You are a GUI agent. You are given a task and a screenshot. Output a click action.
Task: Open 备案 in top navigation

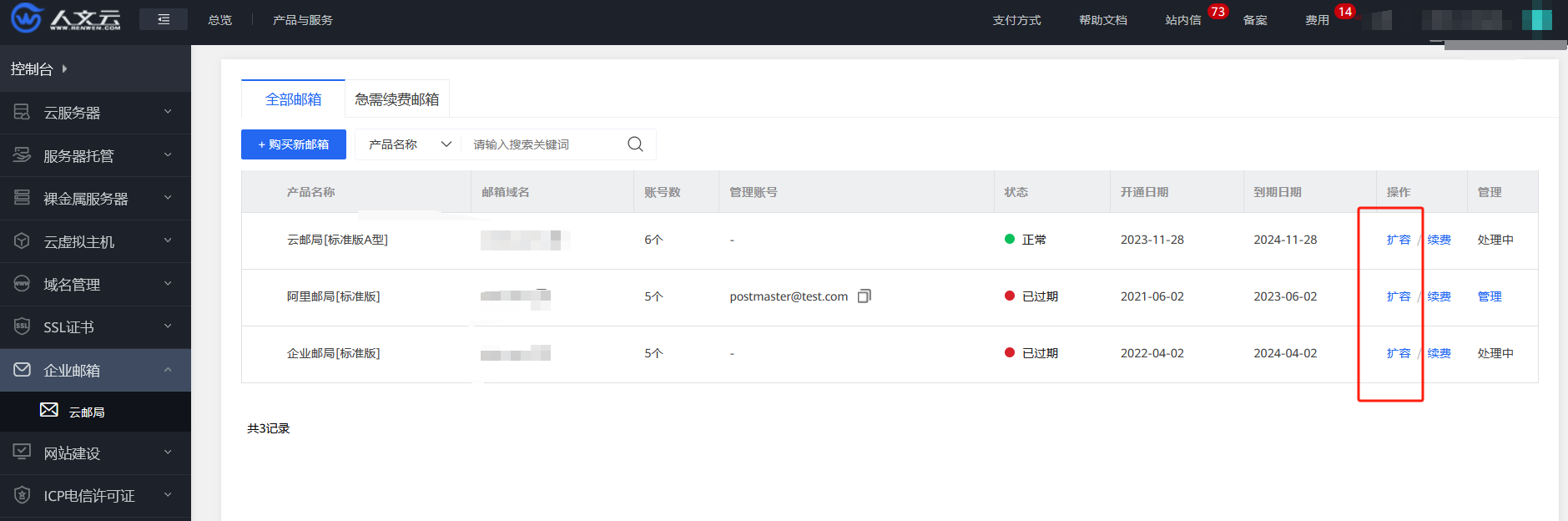pos(1255,20)
